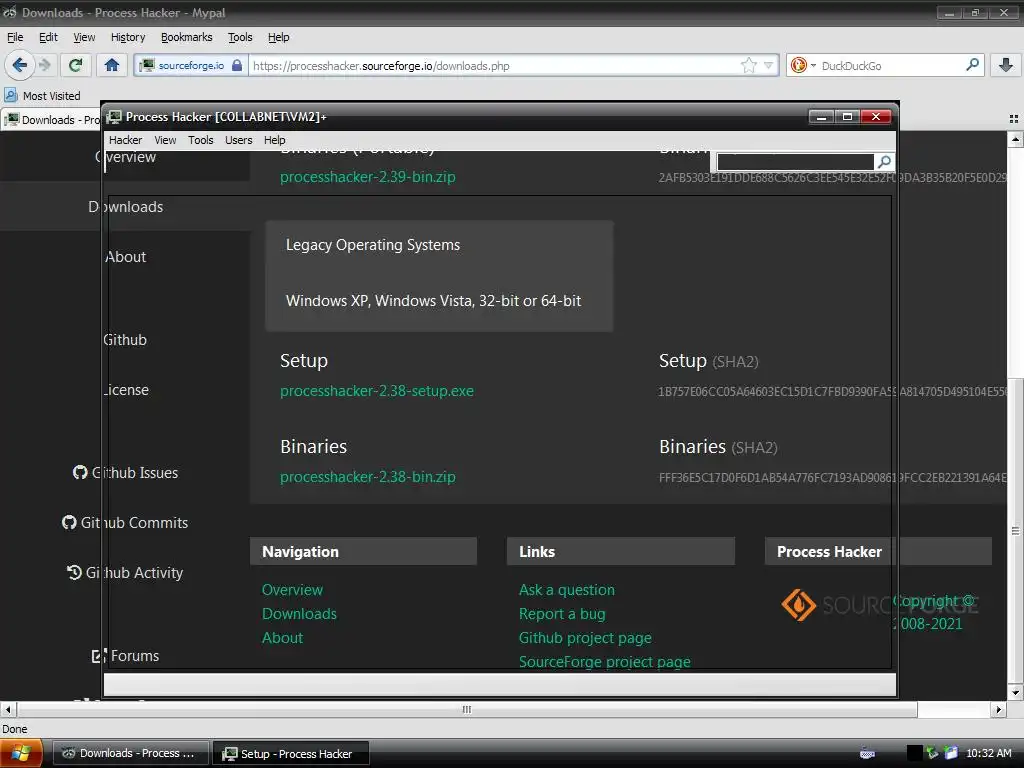Select About in the left sidebar

(125, 257)
